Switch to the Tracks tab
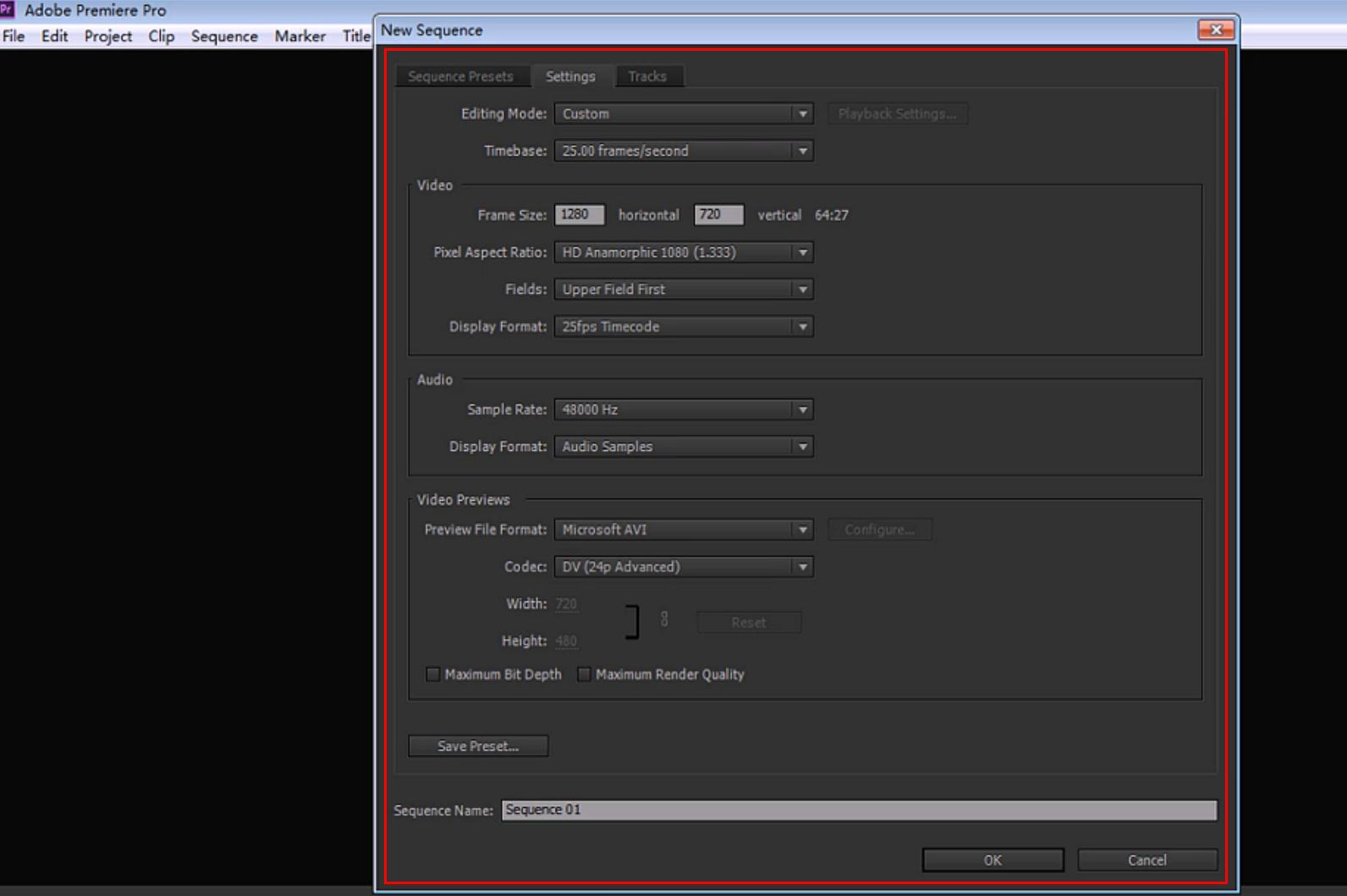The width and height of the screenshot is (1347, 896). pyautogui.click(x=647, y=76)
